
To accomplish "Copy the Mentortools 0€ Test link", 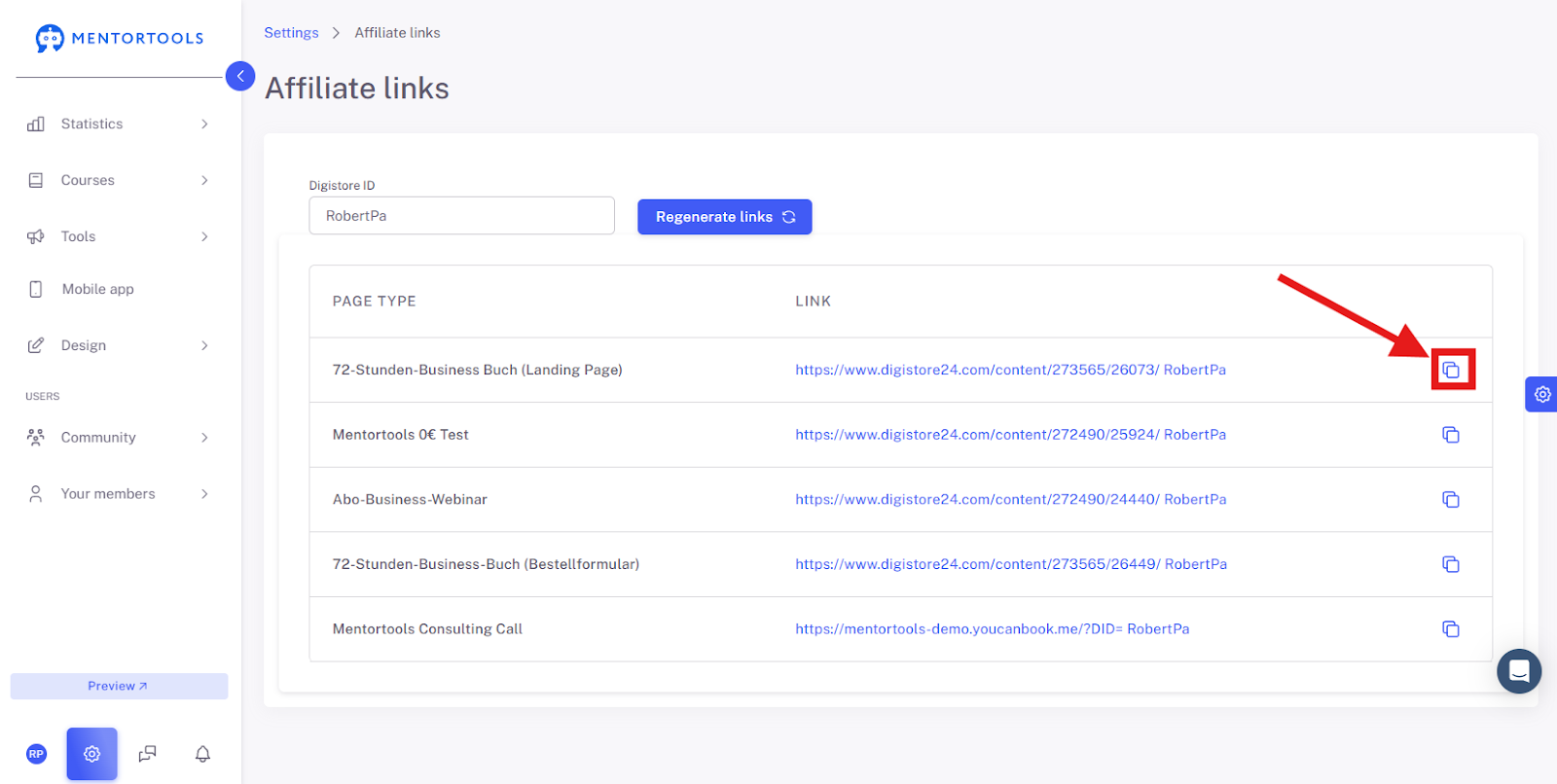I will pos(1451,435).
